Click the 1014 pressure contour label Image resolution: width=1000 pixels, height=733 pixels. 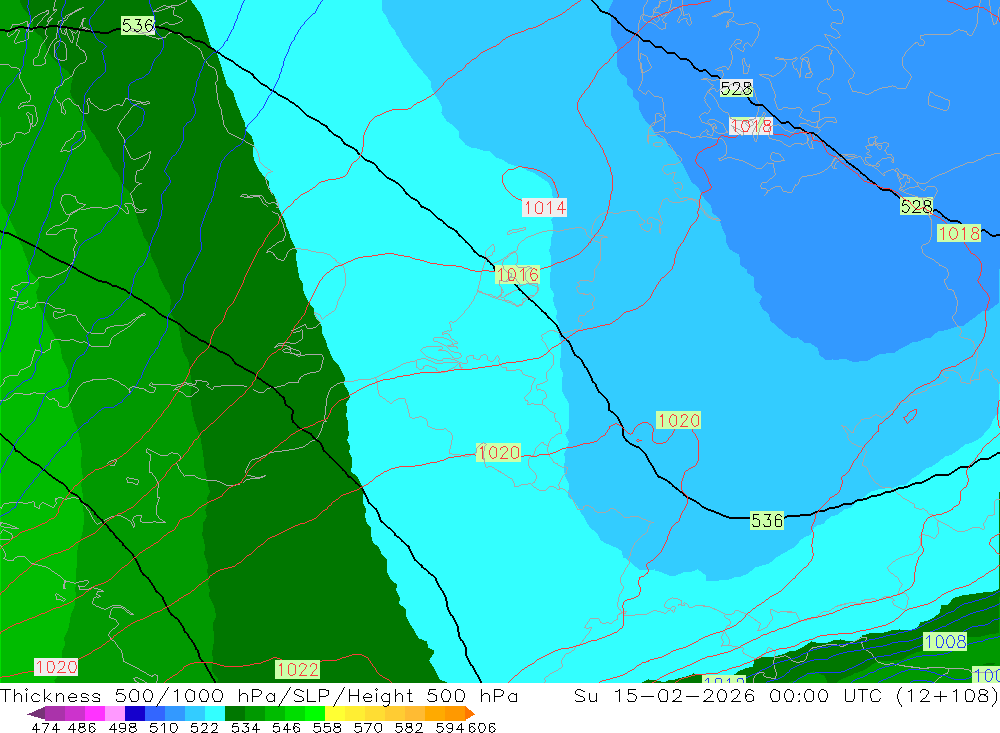(544, 207)
